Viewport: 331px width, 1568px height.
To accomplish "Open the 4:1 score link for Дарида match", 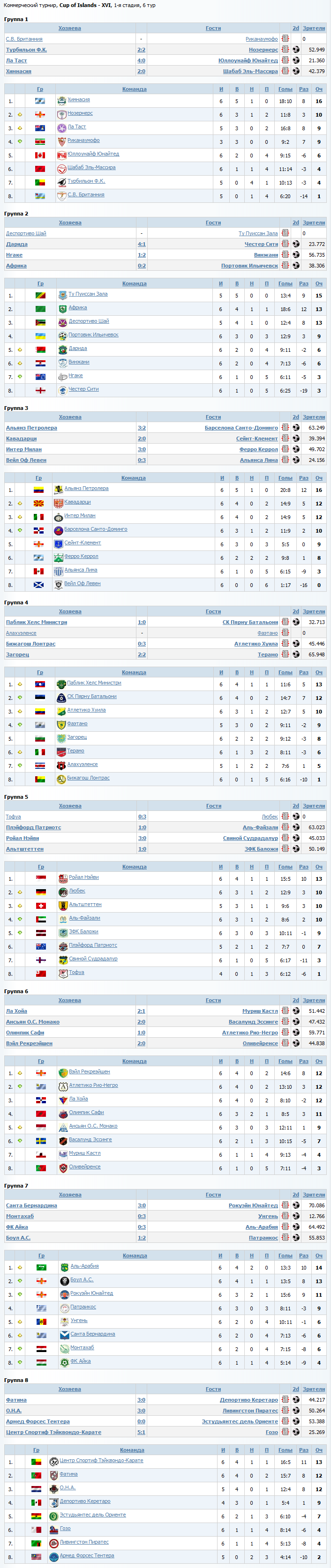I will click(142, 244).
